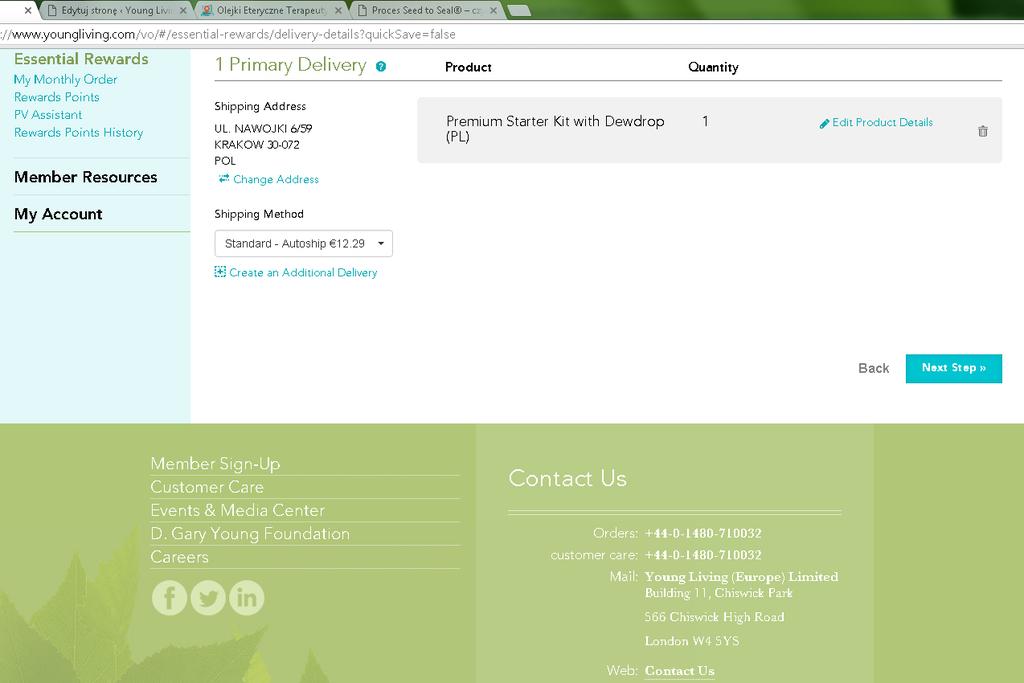Click the customer care phone number
Screen dimensions: 1024x683
click(x=703, y=555)
